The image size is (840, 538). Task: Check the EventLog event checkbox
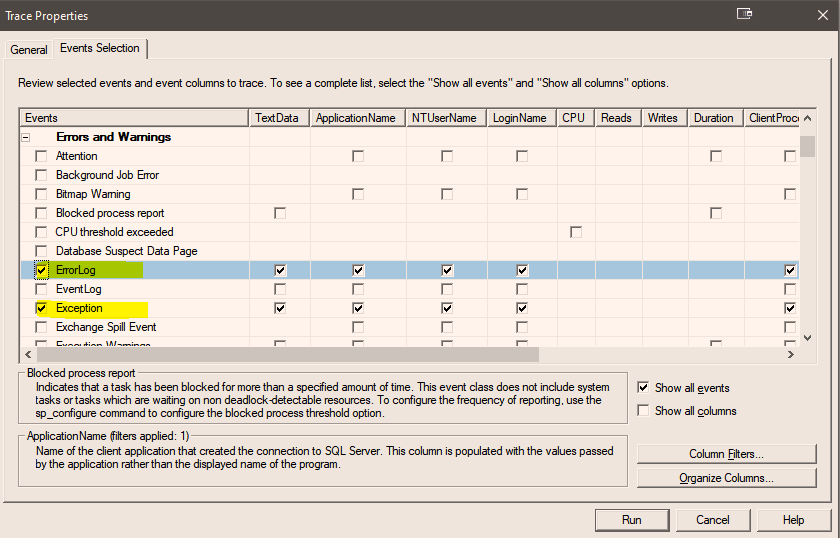pyautogui.click(x=41, y=289)
